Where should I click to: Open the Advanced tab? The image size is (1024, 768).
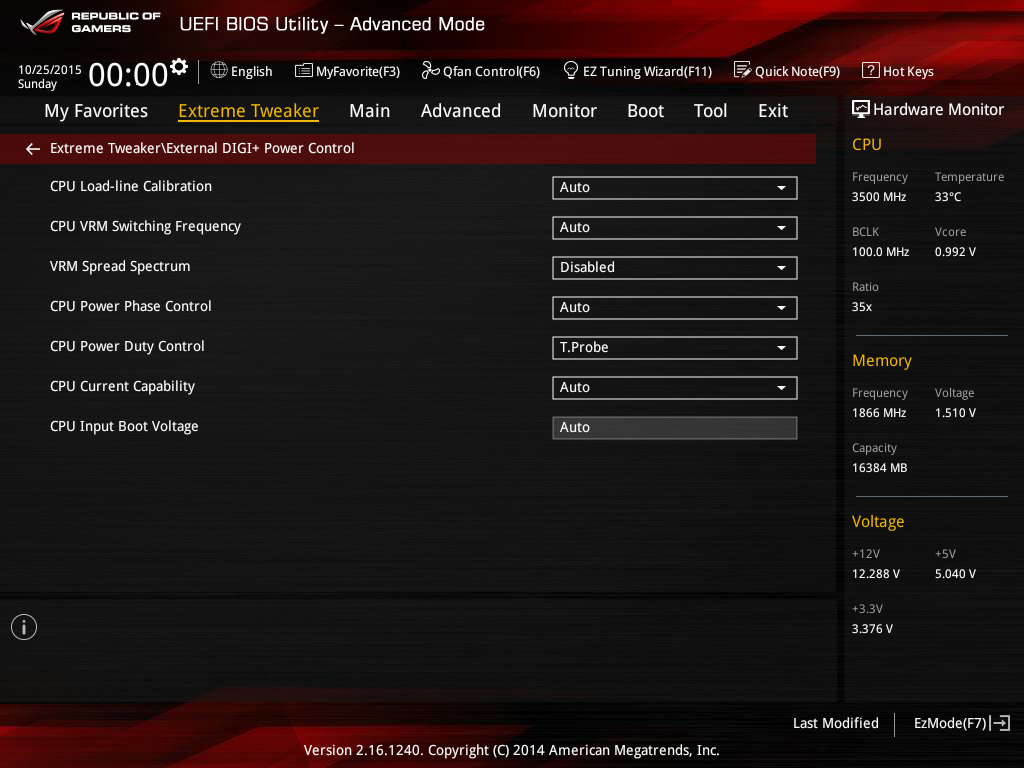461,111
